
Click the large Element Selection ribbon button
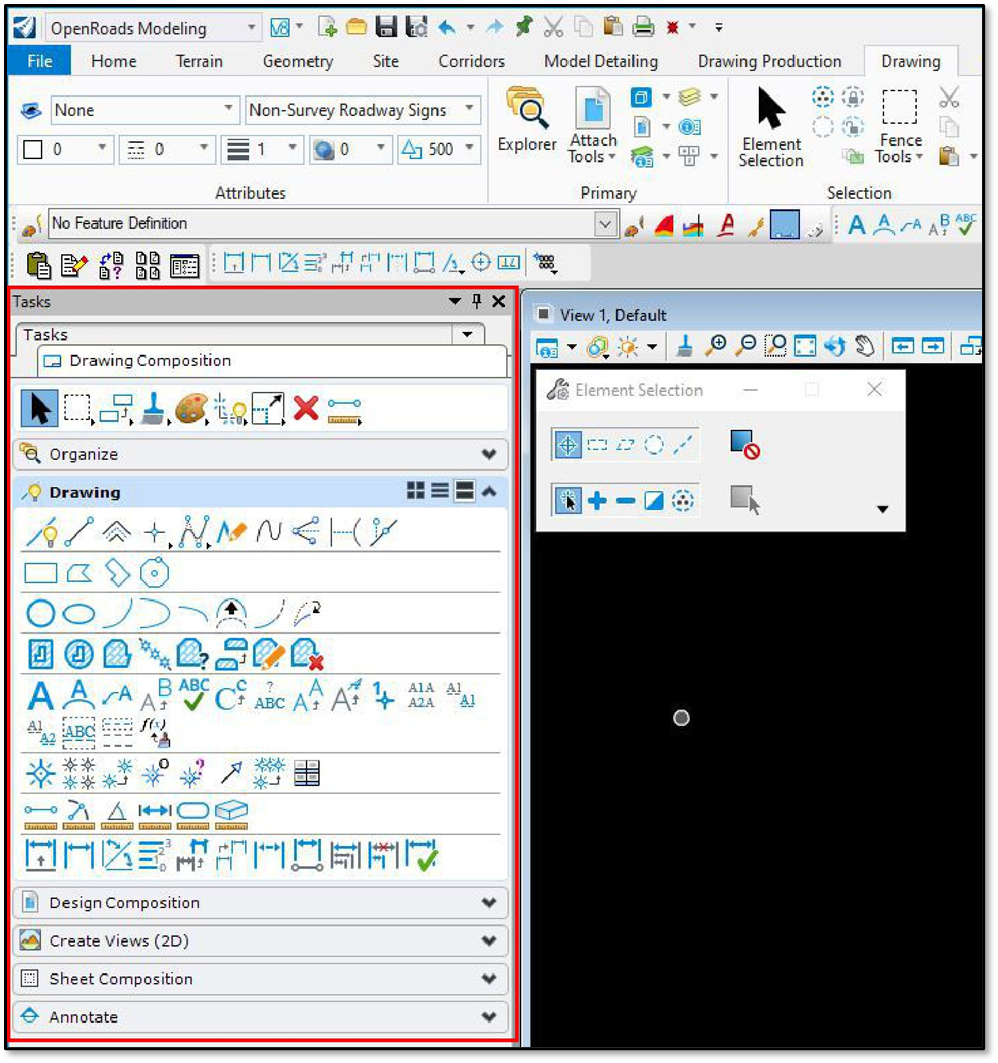[x=771, y=127]
